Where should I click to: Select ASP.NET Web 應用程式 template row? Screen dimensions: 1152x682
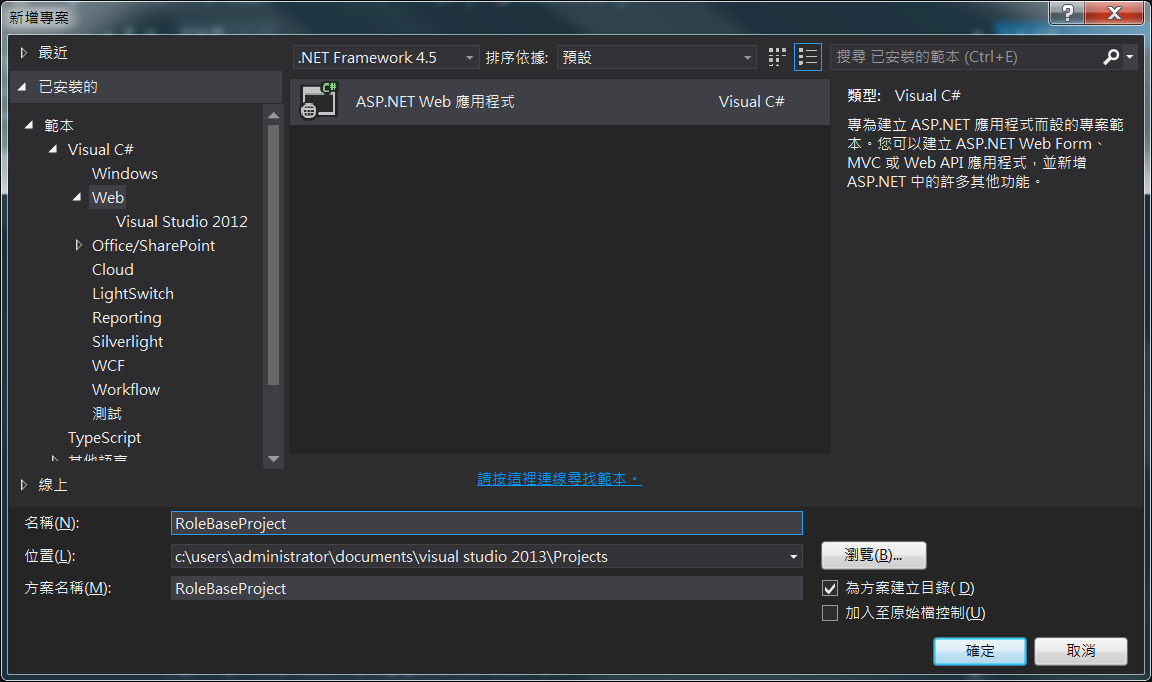pos(560,101)
